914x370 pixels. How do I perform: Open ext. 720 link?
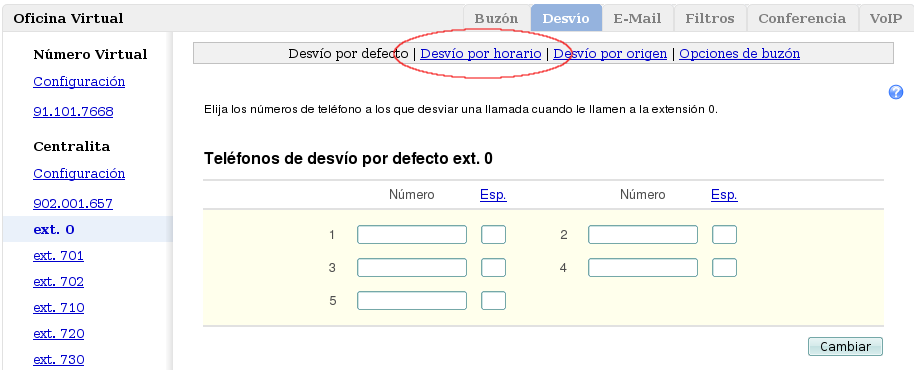tap(58, 334)
